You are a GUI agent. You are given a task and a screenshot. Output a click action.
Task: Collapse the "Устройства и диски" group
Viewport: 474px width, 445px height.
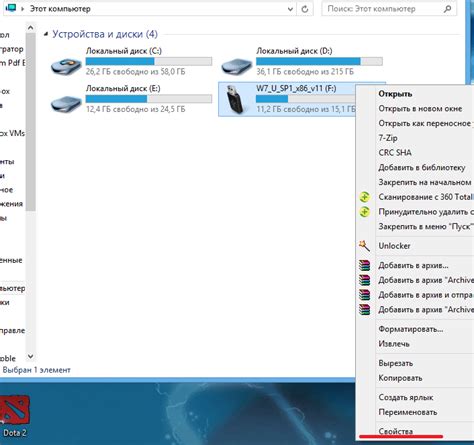point(46,34)
